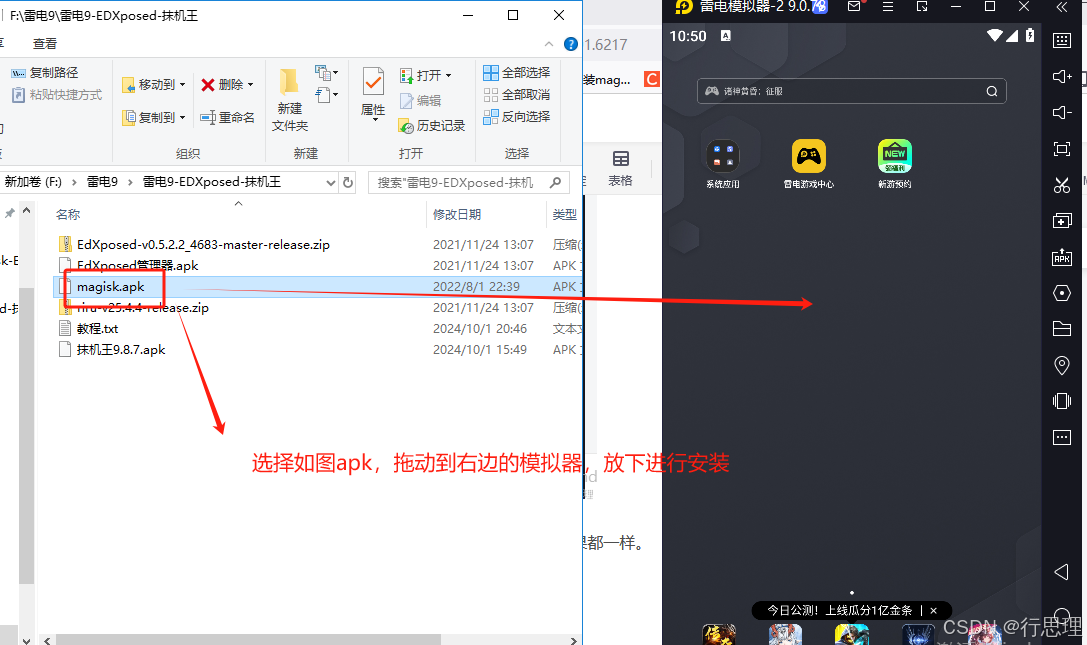
Task: Click 复制路径 in Explorer ribbon
Action: tap(45, 73)
